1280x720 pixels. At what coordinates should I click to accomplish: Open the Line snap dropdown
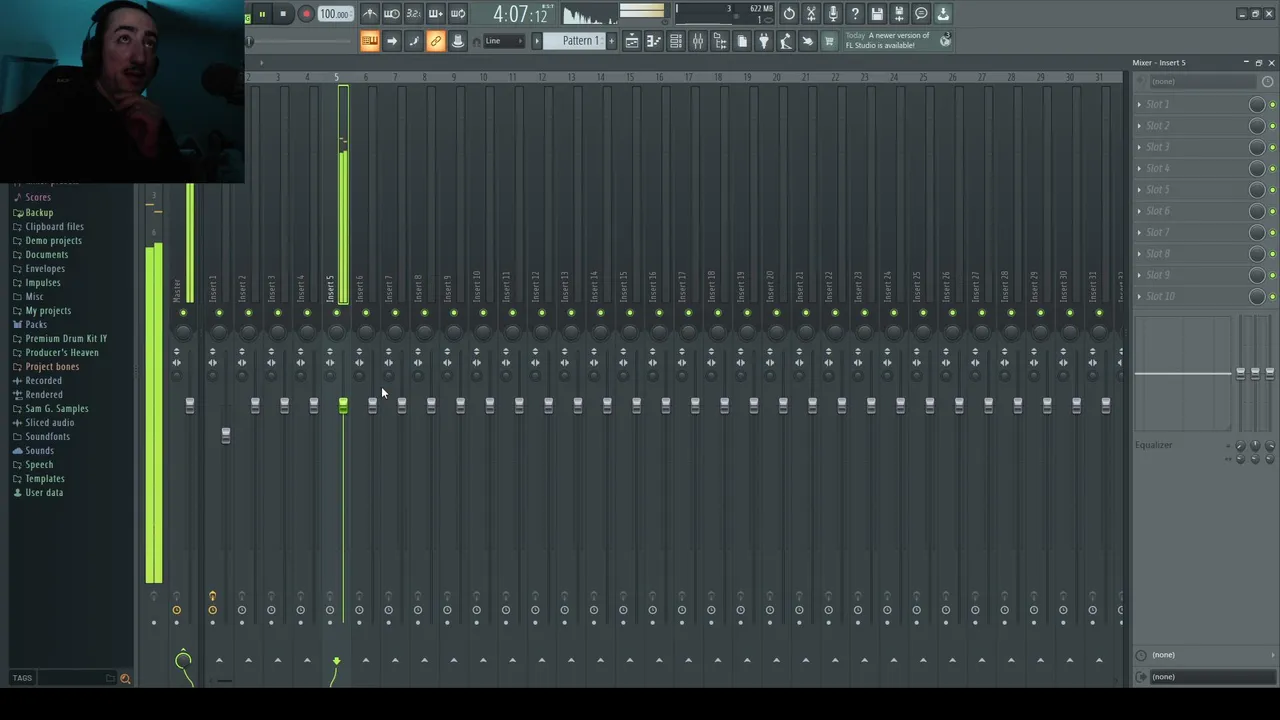click(x=505, y=41)
